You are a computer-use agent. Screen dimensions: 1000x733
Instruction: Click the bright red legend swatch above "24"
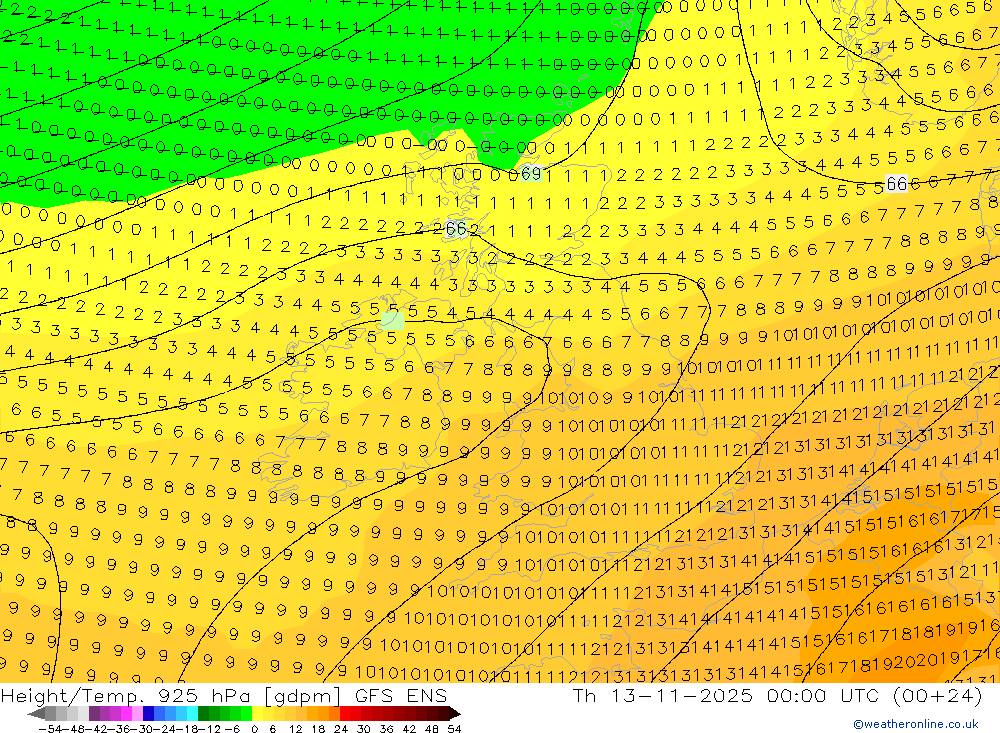pyautogui.click(x=345, y=714)
